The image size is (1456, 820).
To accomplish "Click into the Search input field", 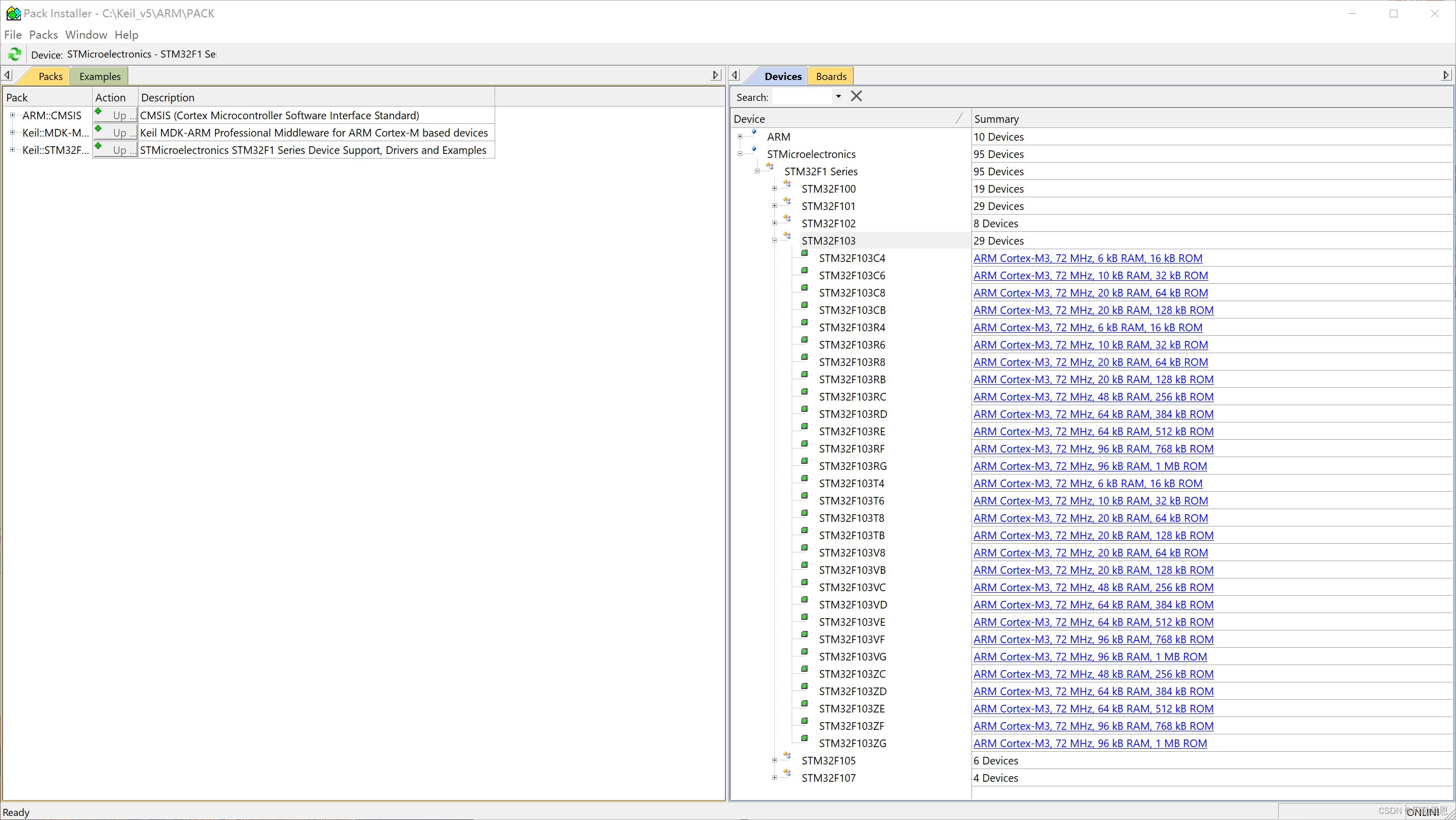I will pos(802,97).
